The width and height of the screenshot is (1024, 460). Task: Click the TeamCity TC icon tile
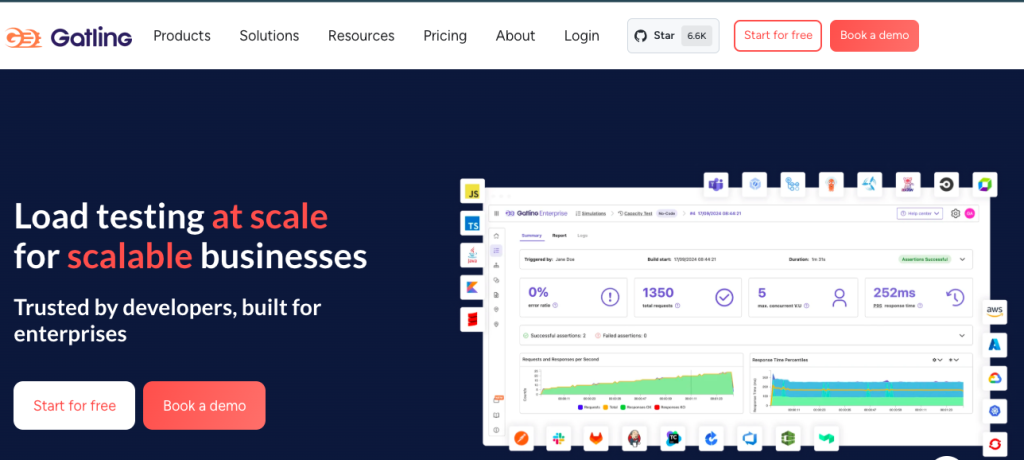coord(672,439)
